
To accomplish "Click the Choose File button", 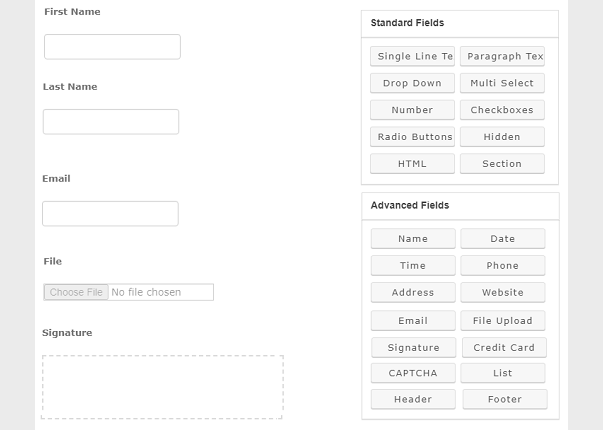I will [76, 292].
